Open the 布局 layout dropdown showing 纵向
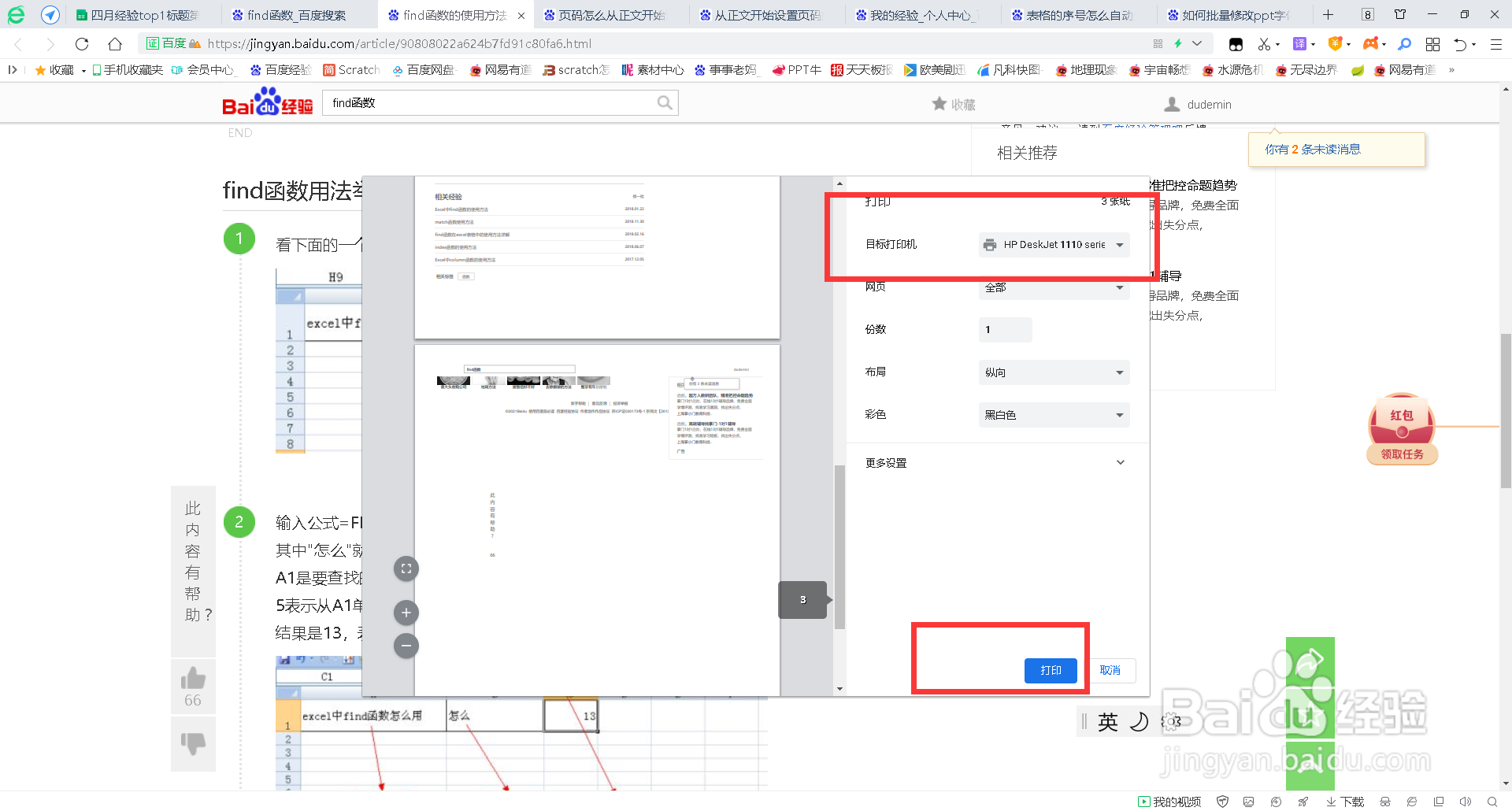The width and height of the screenshot is (1512, 811). [x=1054, y=372]
